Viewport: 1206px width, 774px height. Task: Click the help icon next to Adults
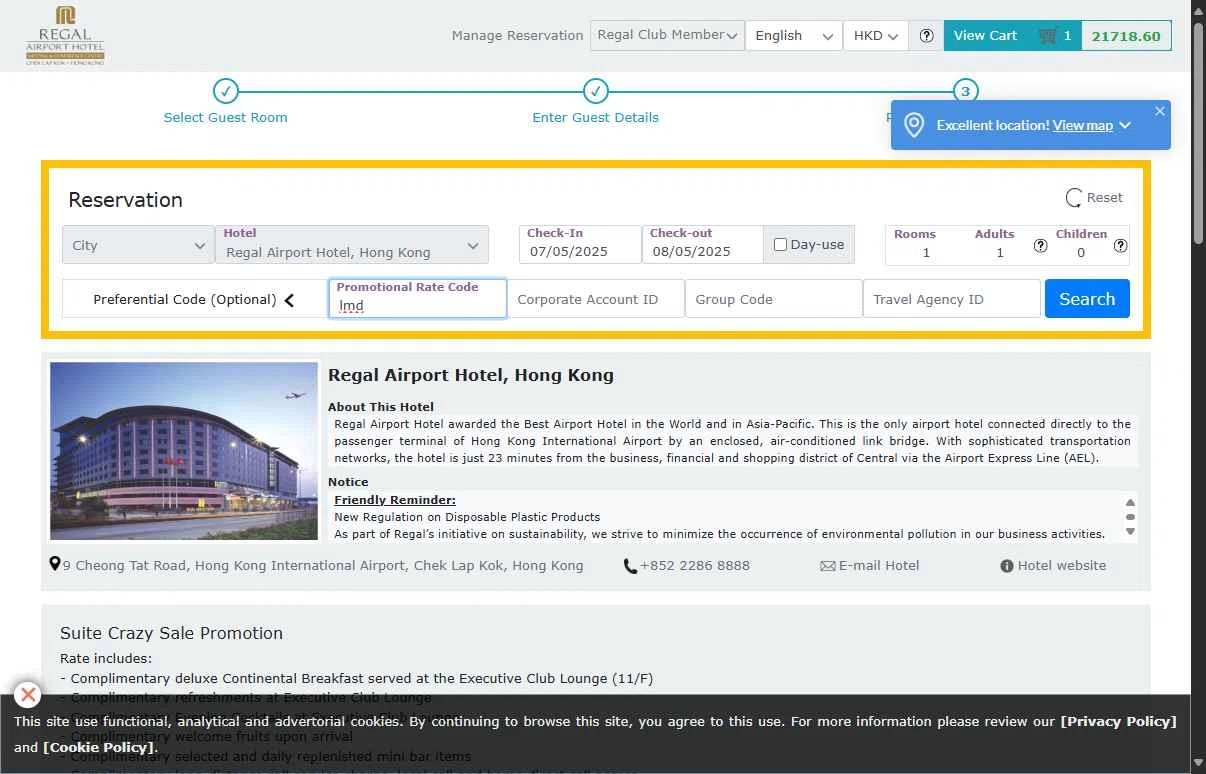pyautogui.click(x=1040, y=246)
